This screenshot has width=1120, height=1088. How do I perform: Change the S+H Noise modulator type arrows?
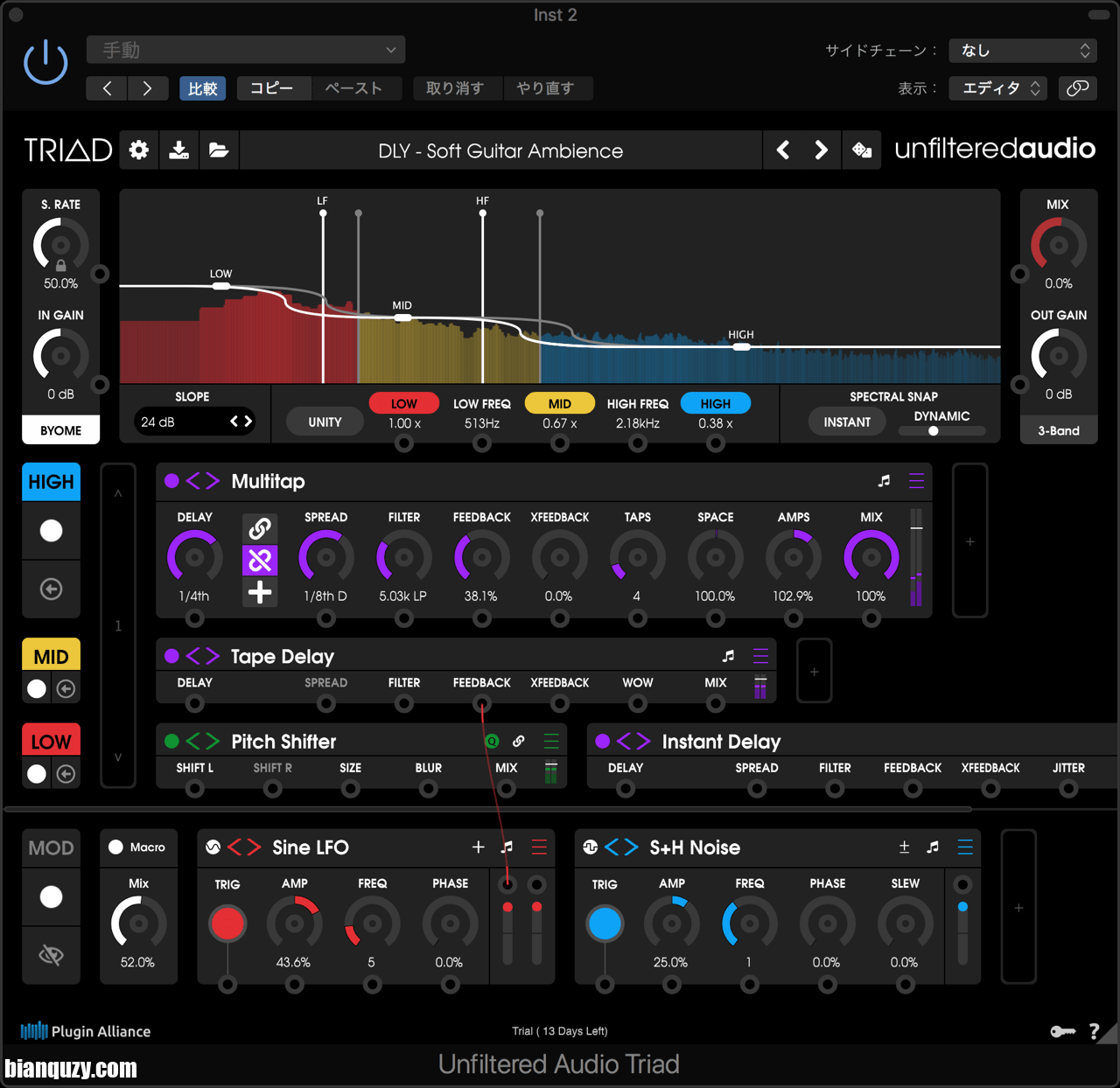[621, 847]
